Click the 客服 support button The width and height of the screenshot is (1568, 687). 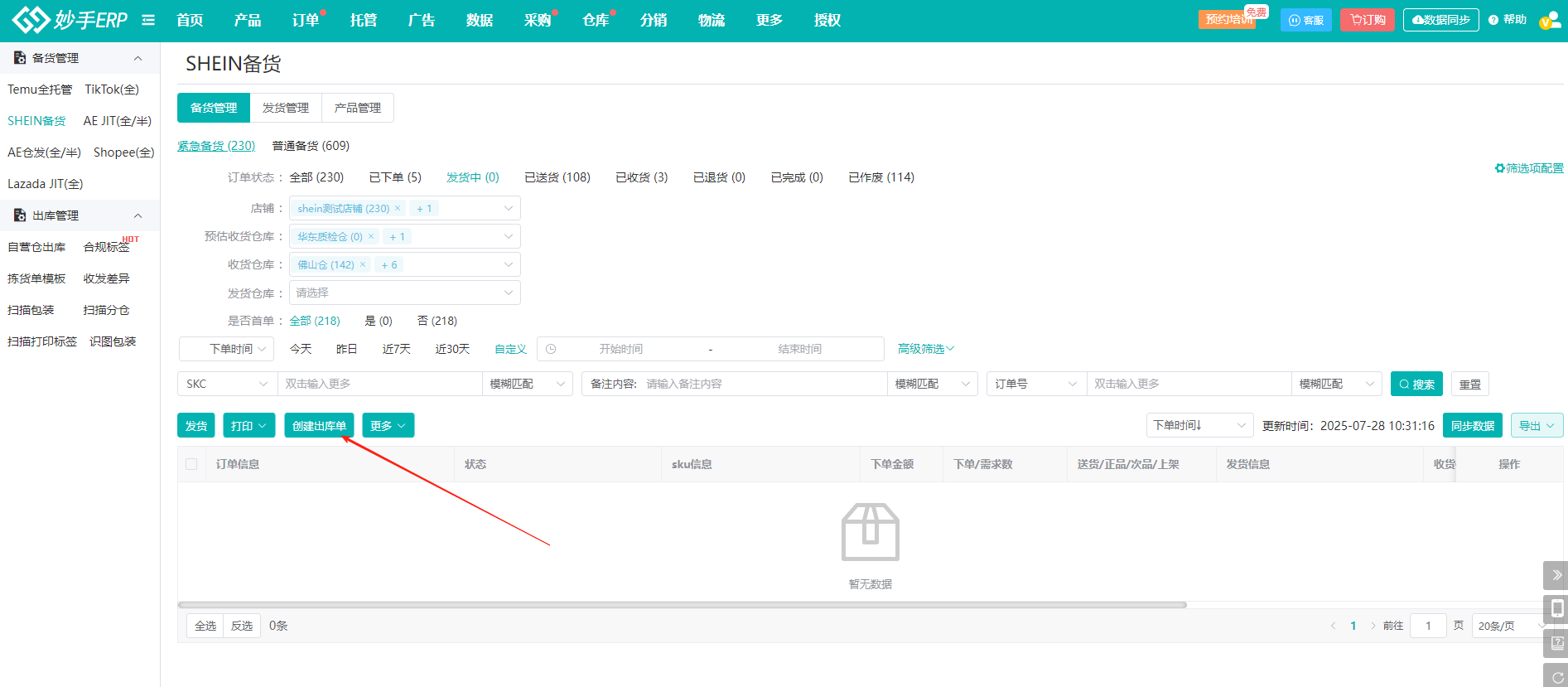tap(1306, 20)
